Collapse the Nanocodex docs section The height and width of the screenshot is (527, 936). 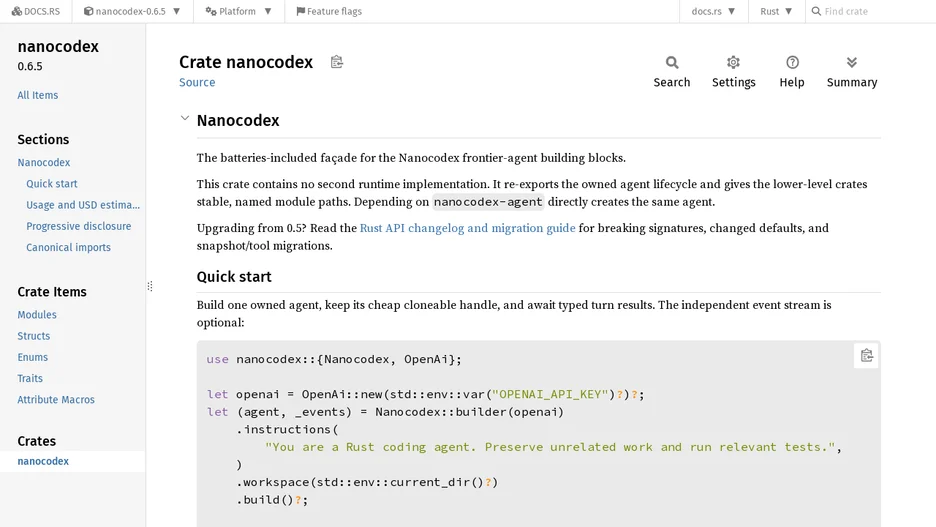185,119
